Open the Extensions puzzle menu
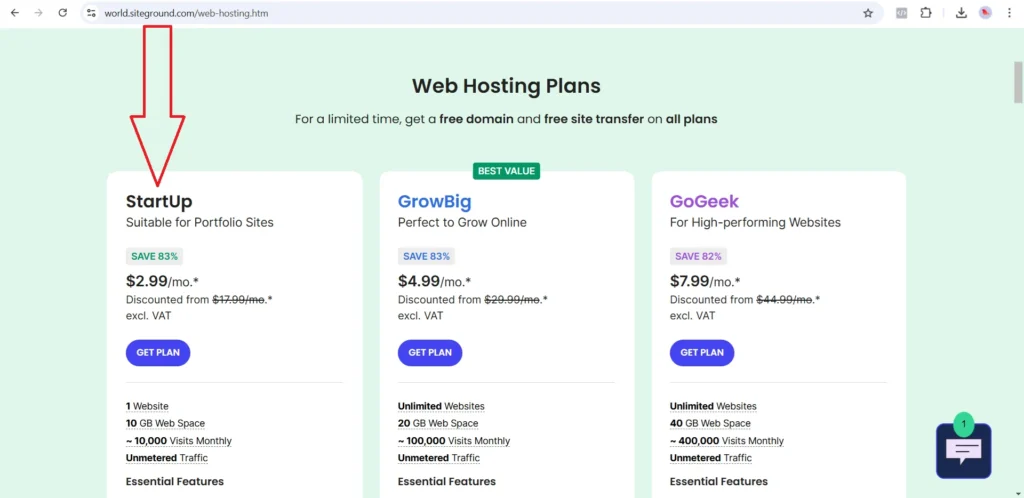 pos(925,13)
